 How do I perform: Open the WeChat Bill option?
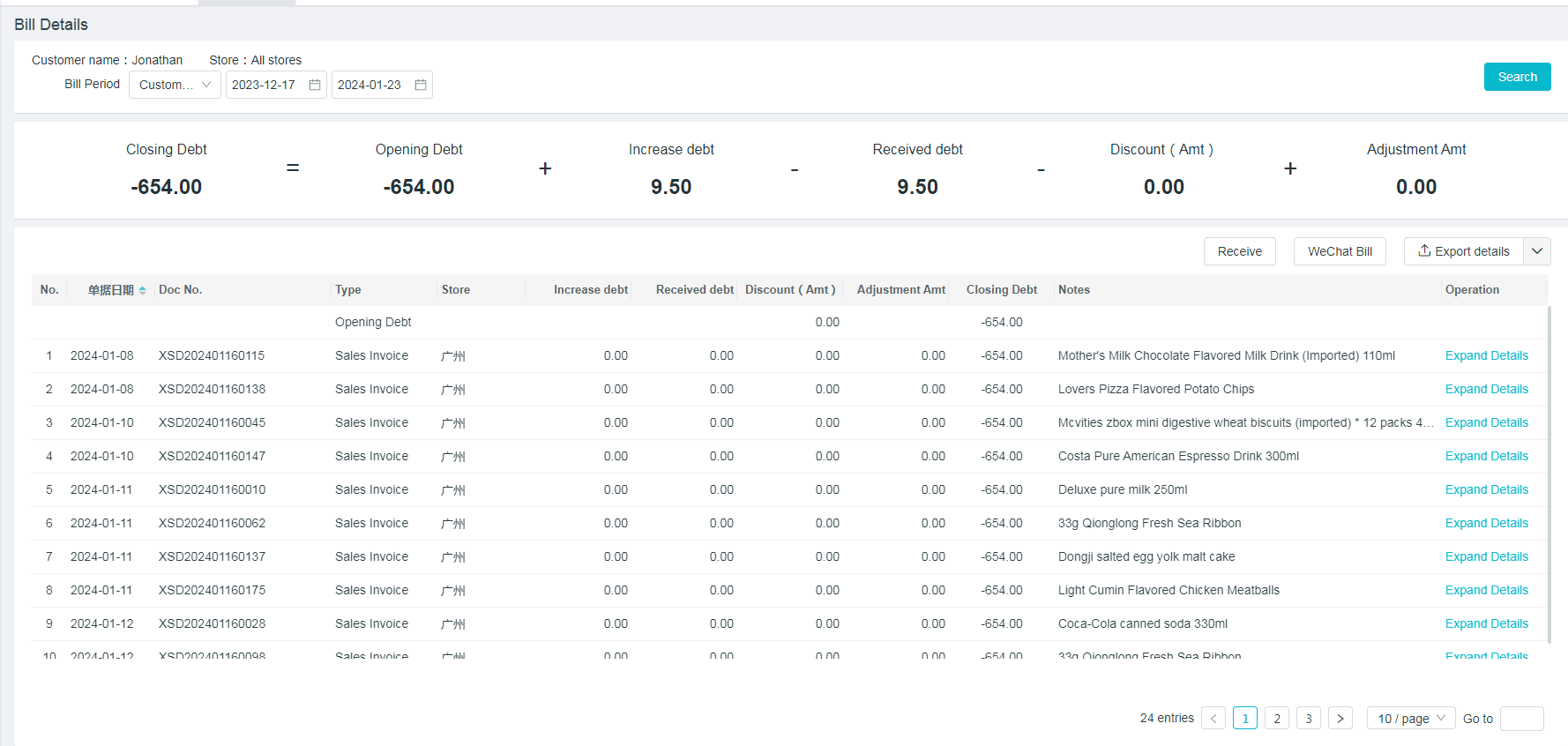tap(1339, 251)
